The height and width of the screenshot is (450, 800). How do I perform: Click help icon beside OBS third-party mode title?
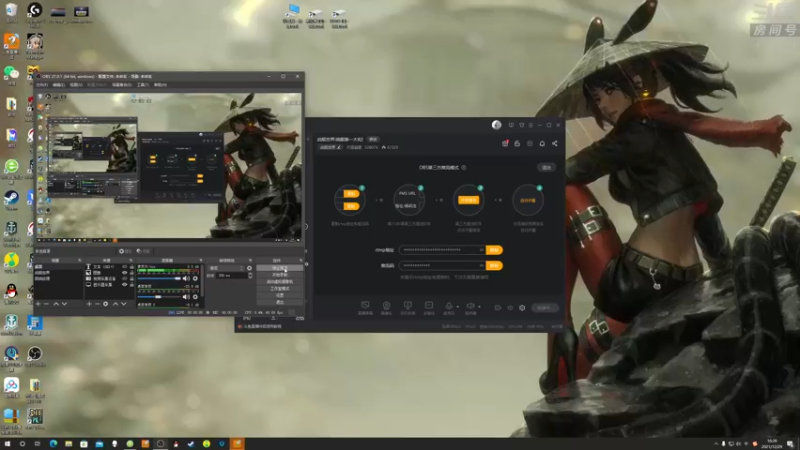(x=464, y=167)
